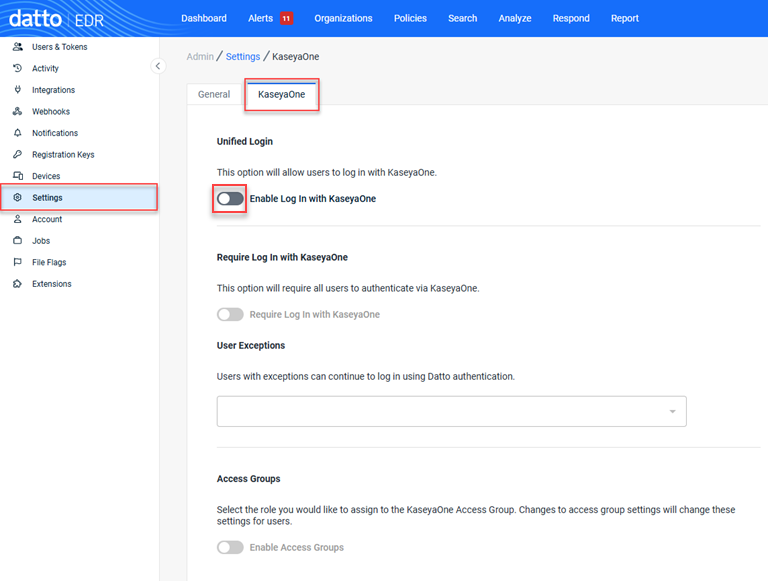Click the Extensions puzzle icon
Screen dimensions: 768x581
18,284
